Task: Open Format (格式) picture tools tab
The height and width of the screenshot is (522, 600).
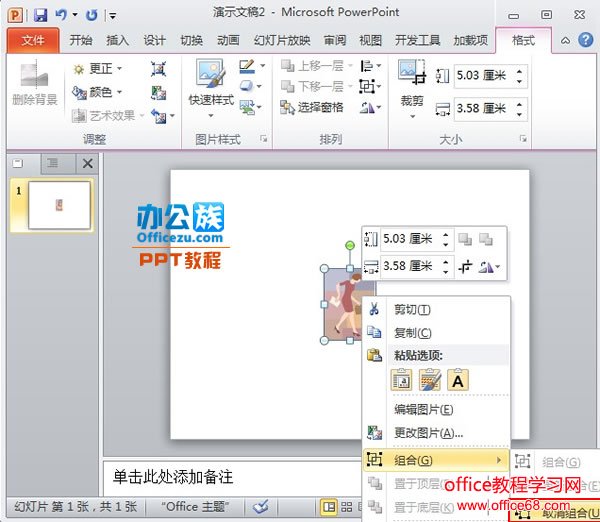Action: [x=523, y=40]
